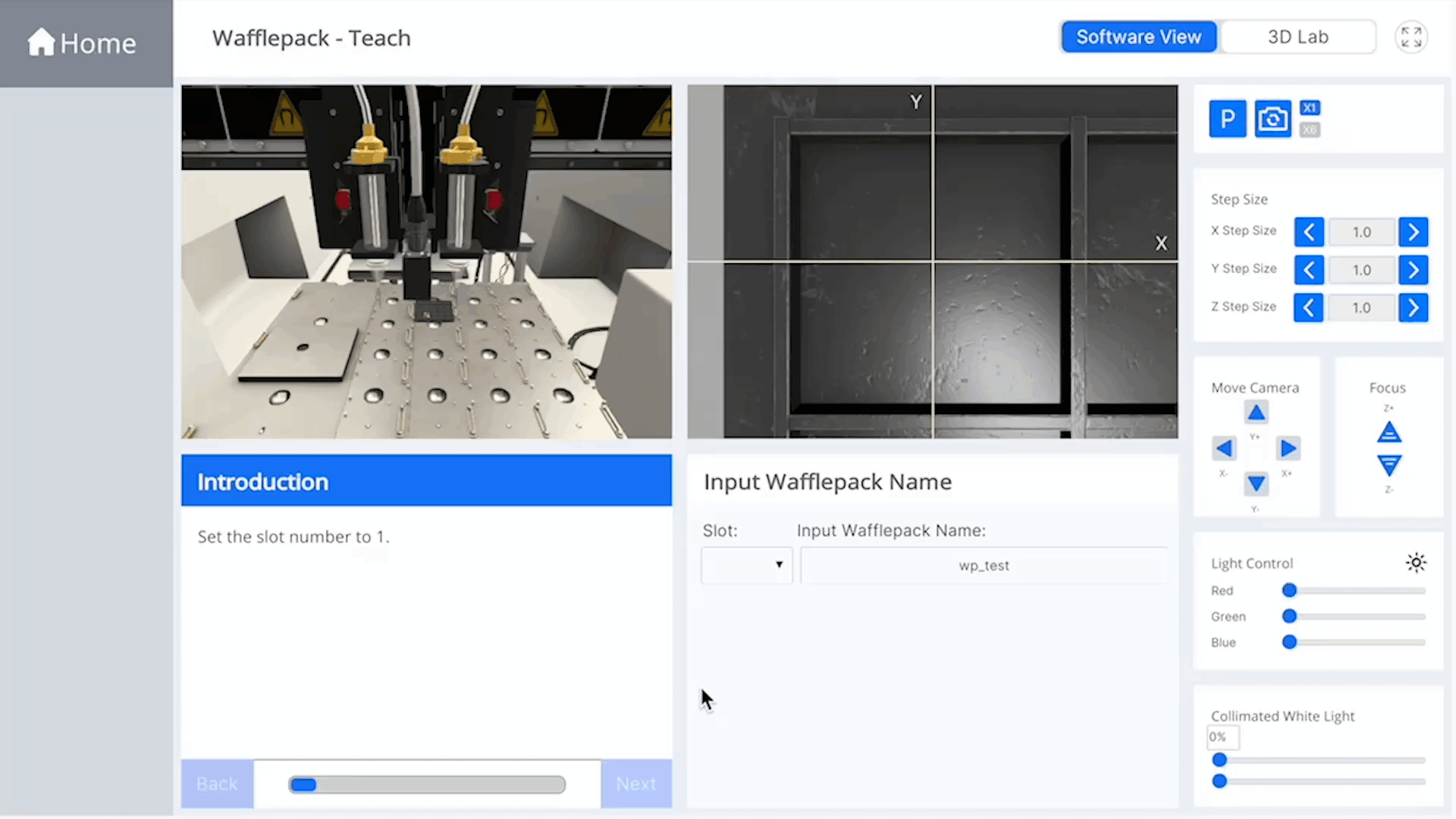Lower focus with Z- arrow
This screenshot has height=819, width=1456.
(1389, 465)
